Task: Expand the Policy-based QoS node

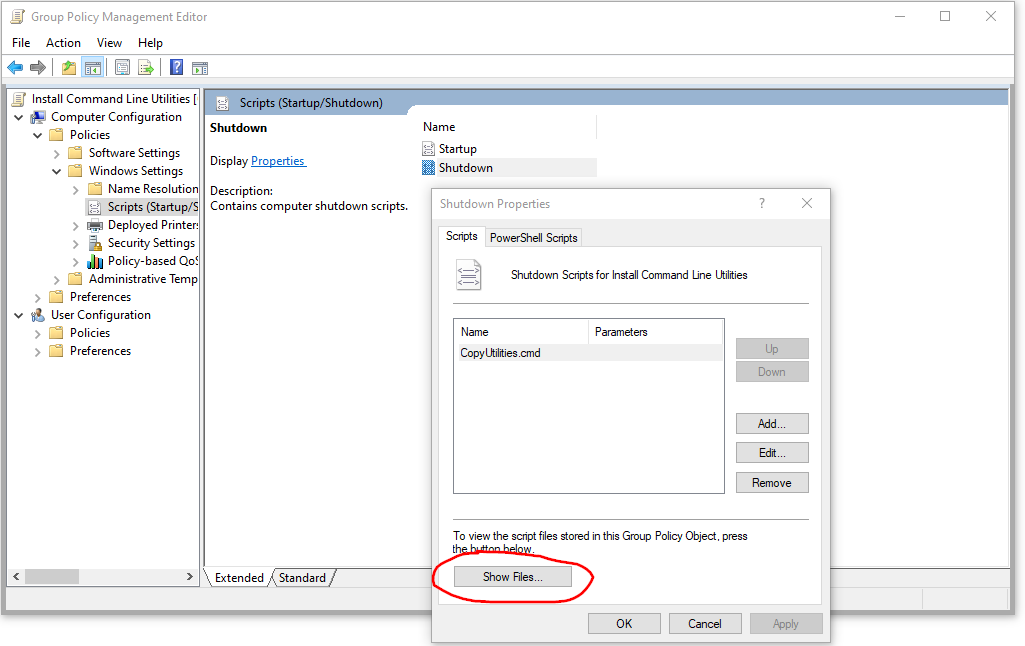Action: tap(75, 262)
